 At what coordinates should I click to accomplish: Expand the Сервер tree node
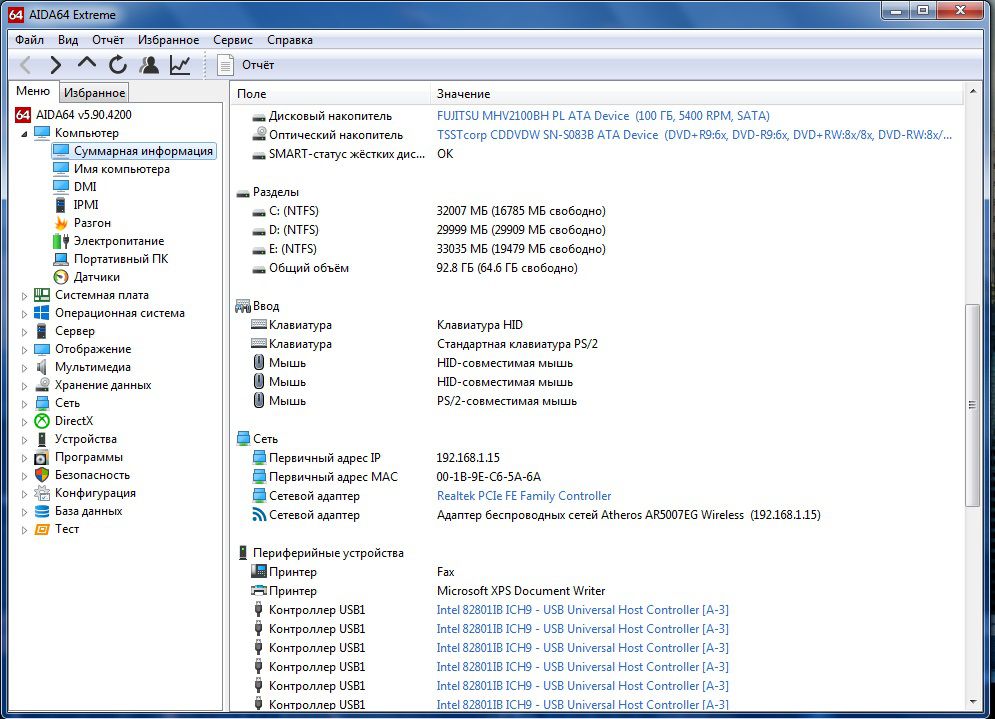(24, 332)
